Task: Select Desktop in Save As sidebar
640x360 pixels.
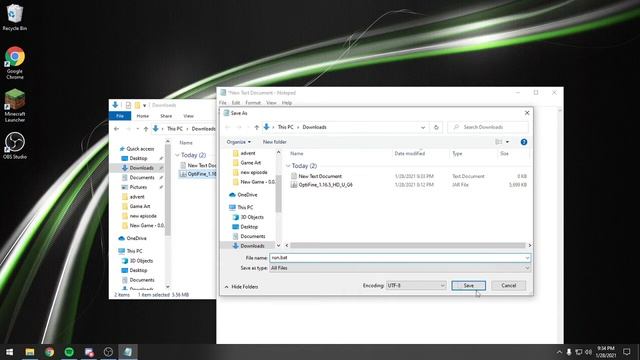Action: (x=249, y=227)
